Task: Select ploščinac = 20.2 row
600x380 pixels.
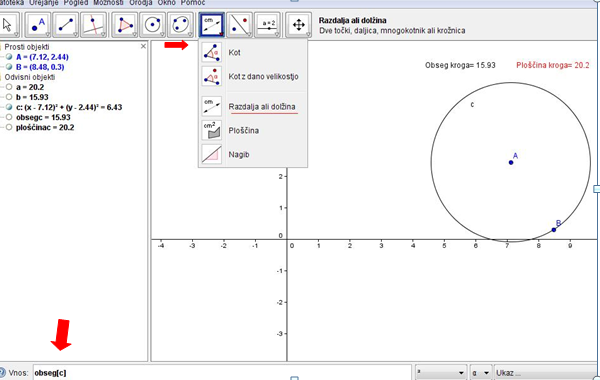Action: pos(45,127)
